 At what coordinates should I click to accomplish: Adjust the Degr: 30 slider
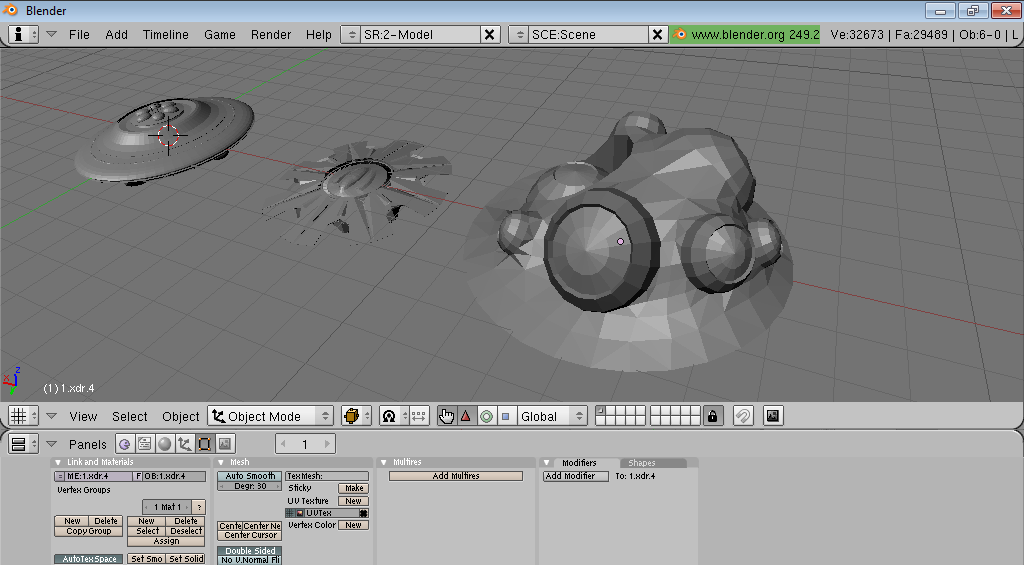[x=249, y=486]
